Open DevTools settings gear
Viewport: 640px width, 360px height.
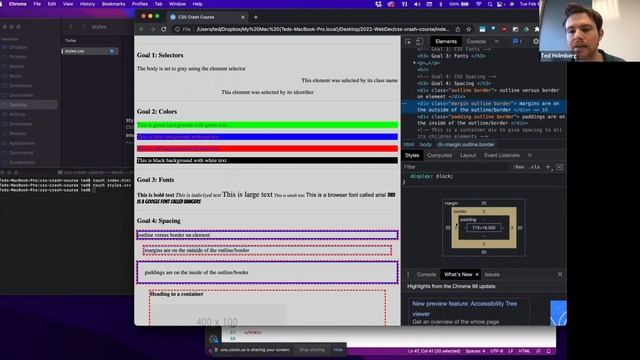[536, 42]
